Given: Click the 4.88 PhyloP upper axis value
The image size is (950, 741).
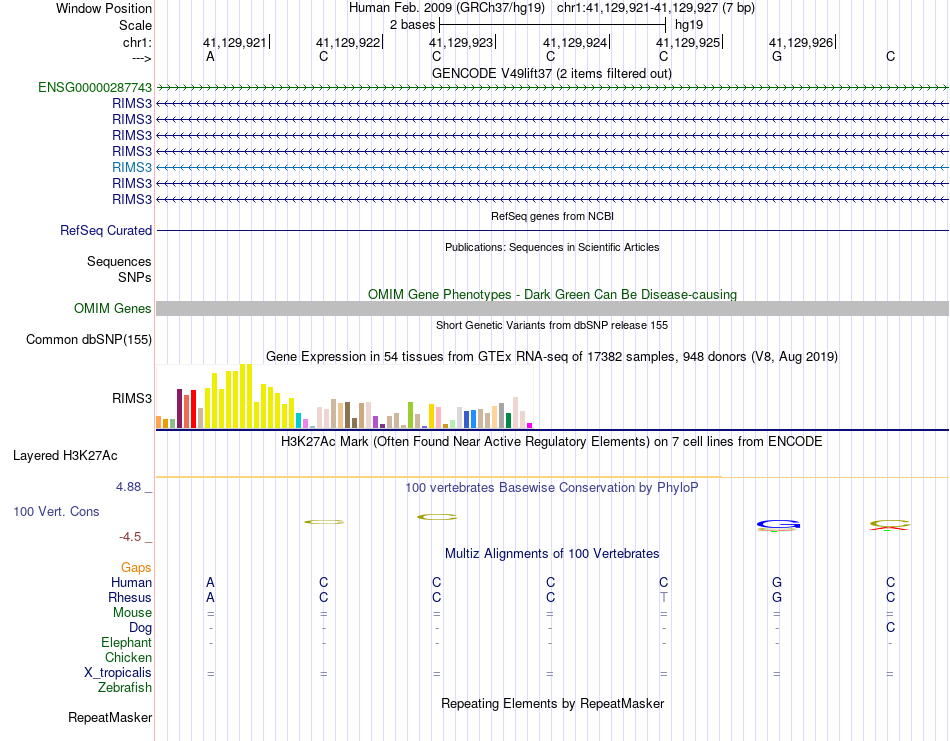Looking at the screenshot, I should [x=128, y=487].
